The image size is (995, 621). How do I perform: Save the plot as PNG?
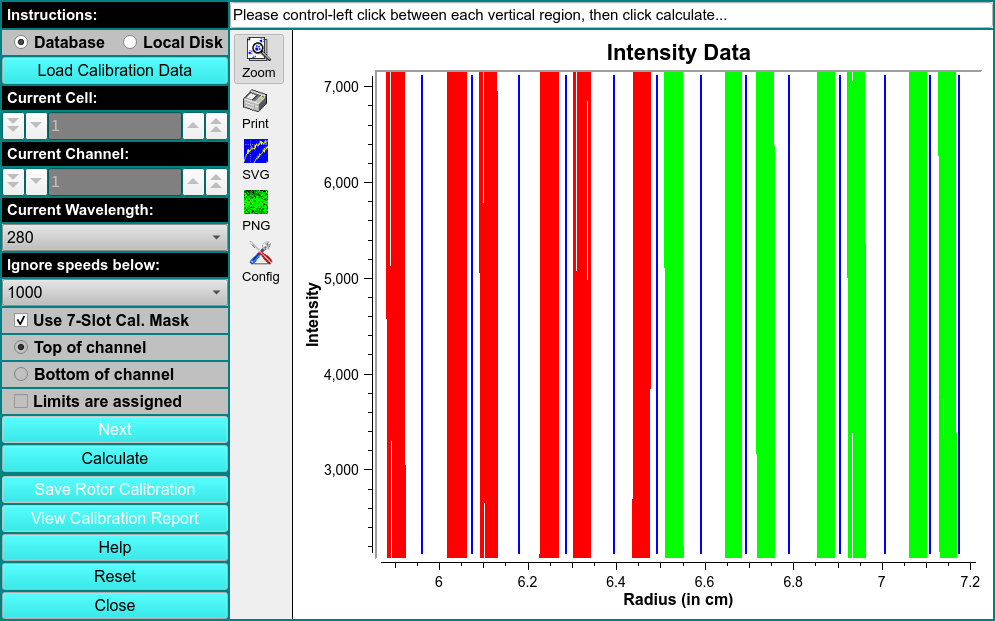256,211
